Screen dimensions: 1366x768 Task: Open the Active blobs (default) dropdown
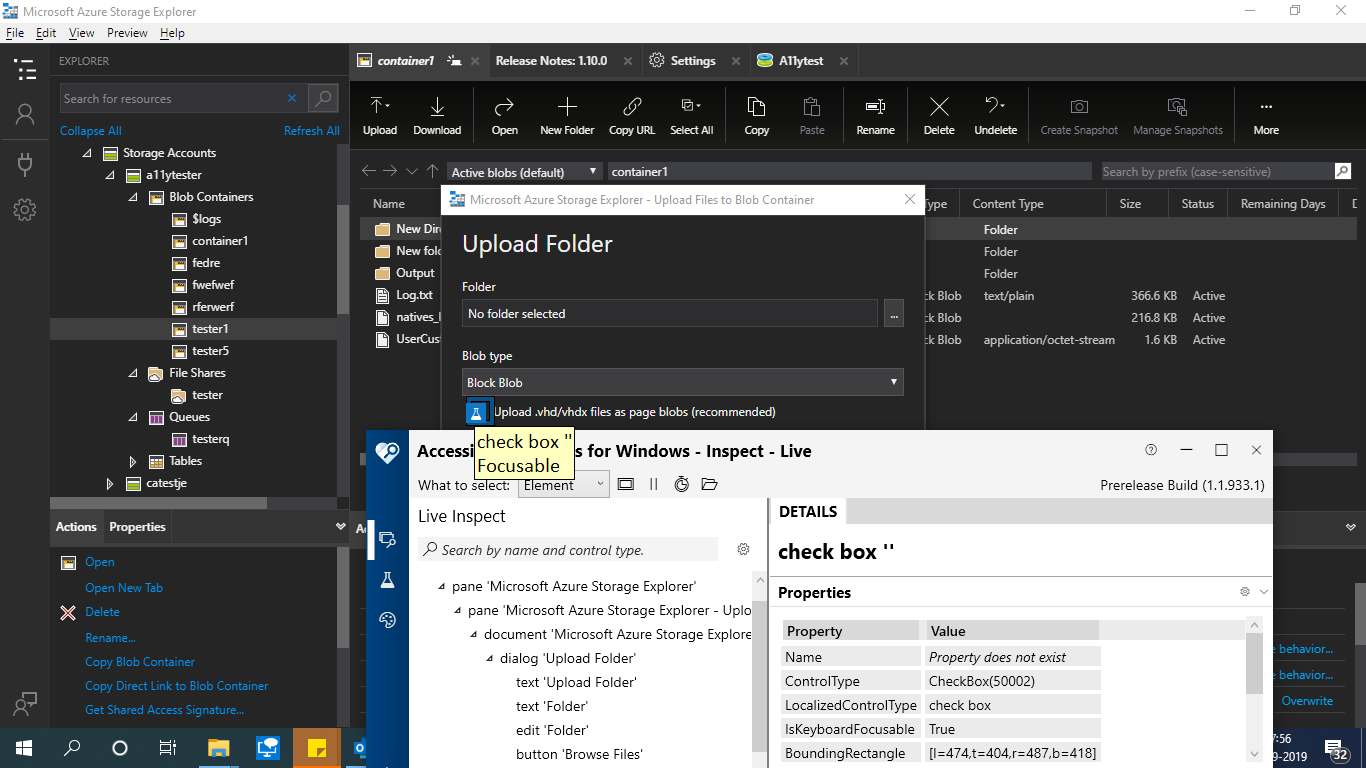(524, 171)
